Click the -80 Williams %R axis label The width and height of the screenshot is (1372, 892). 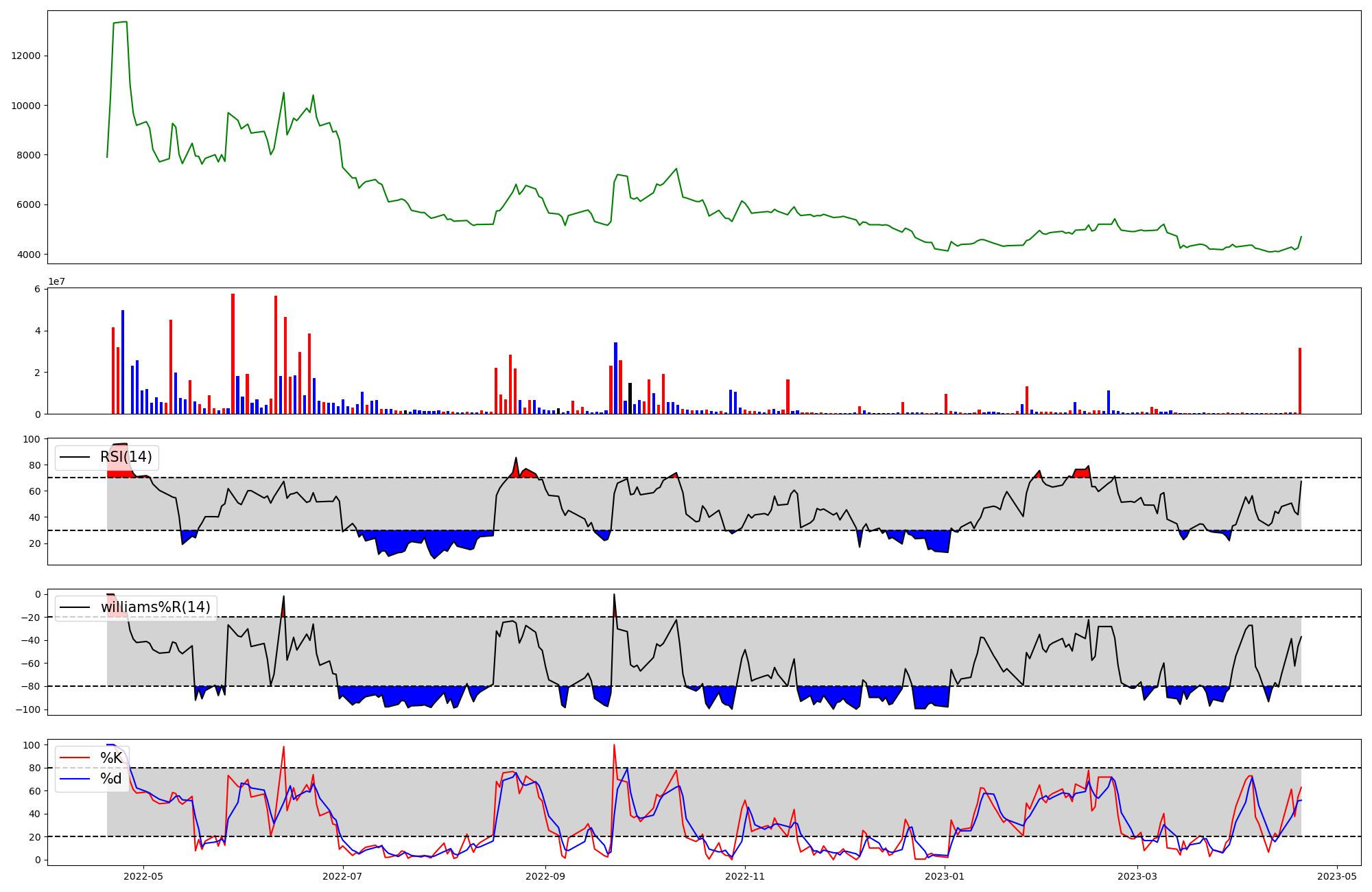pos(29,686)
